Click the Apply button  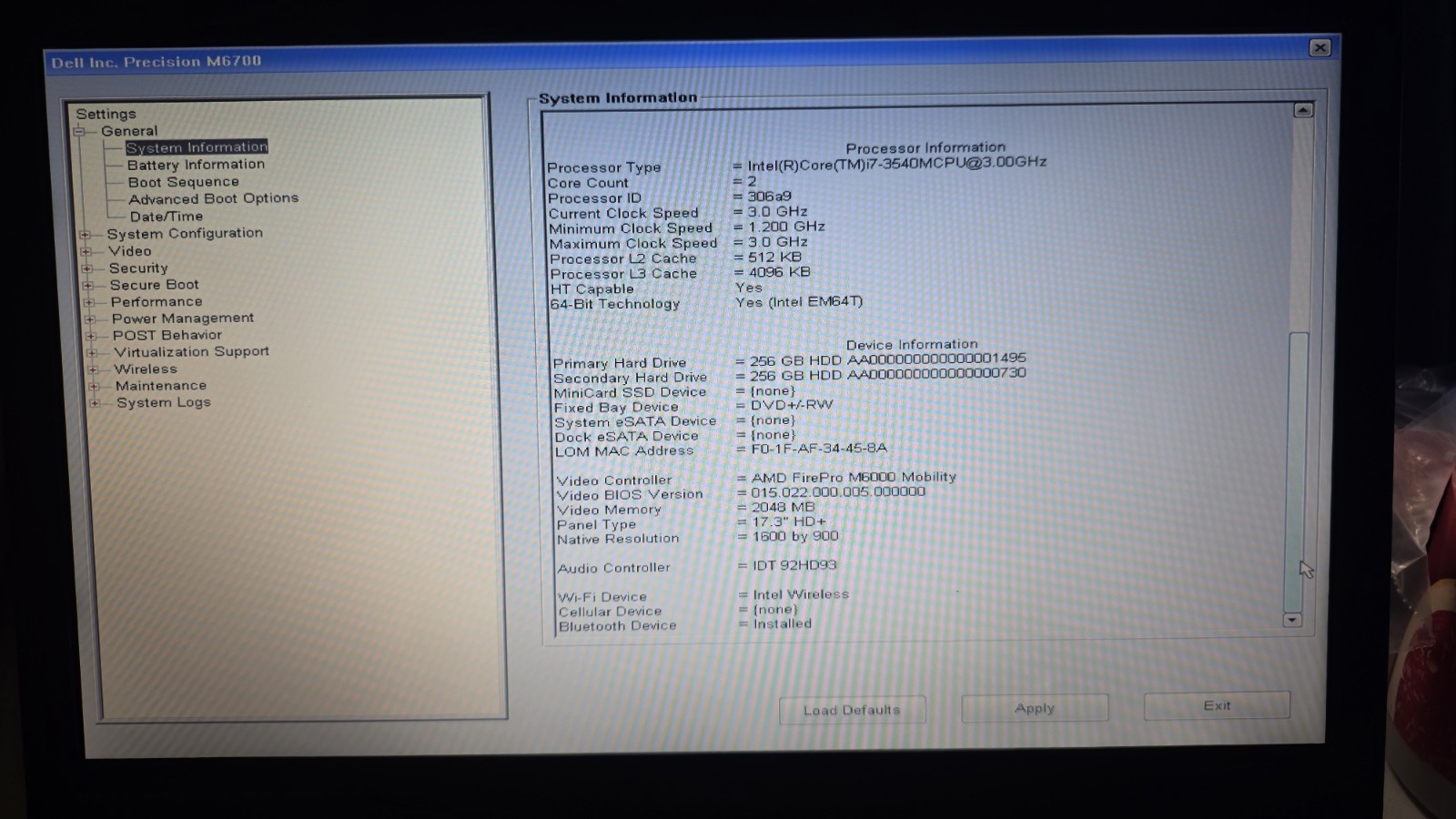pyautogui.click(x=1035, y=708)
